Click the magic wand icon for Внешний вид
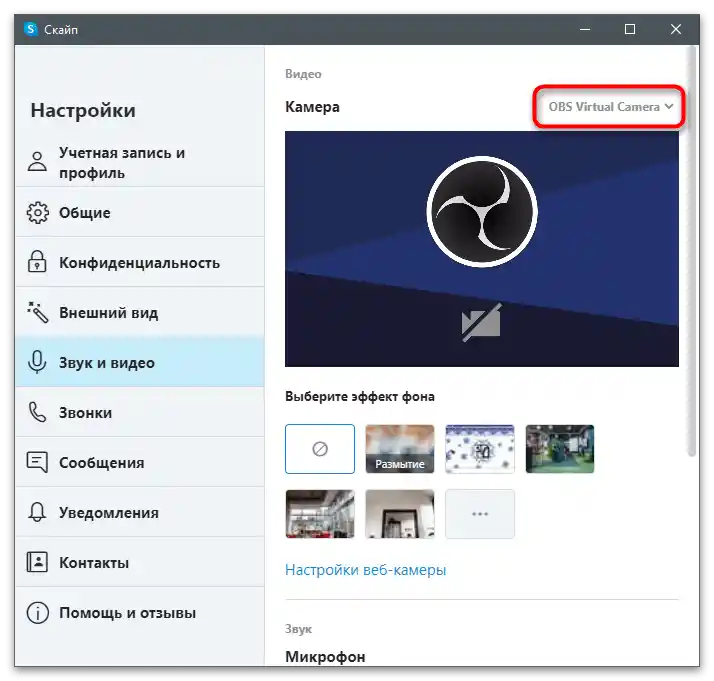The image size is (714, 681). tap(37, 312)
